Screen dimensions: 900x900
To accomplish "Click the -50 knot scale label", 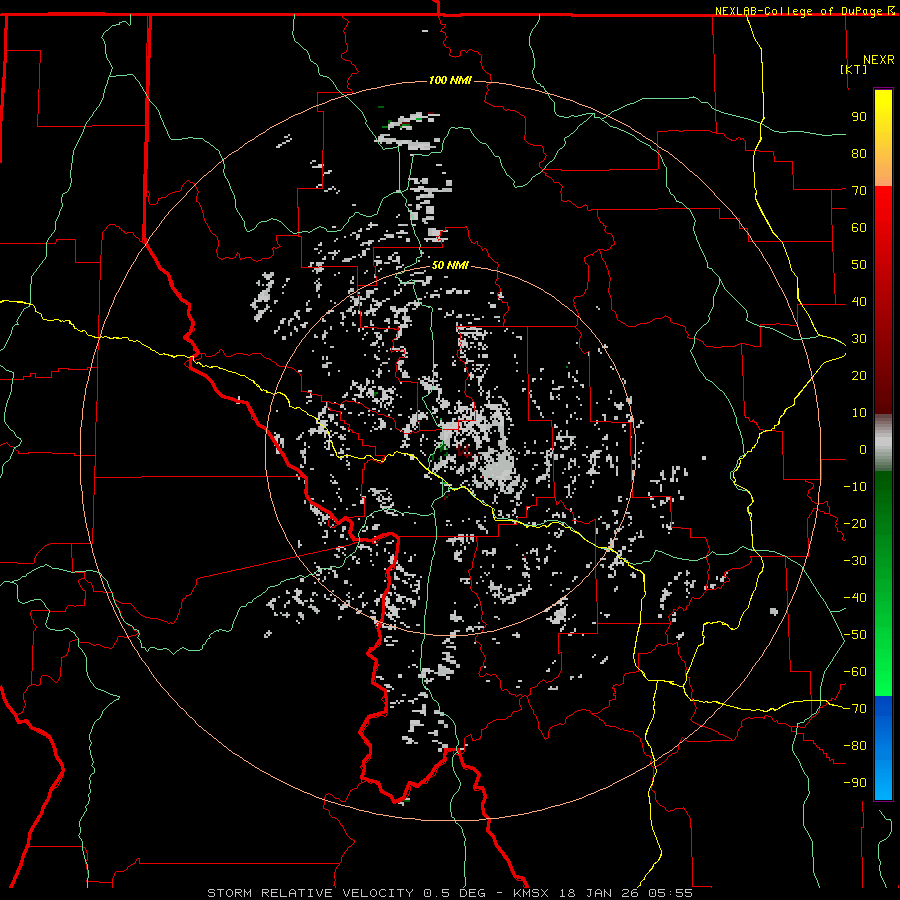I will coord(855,635).
